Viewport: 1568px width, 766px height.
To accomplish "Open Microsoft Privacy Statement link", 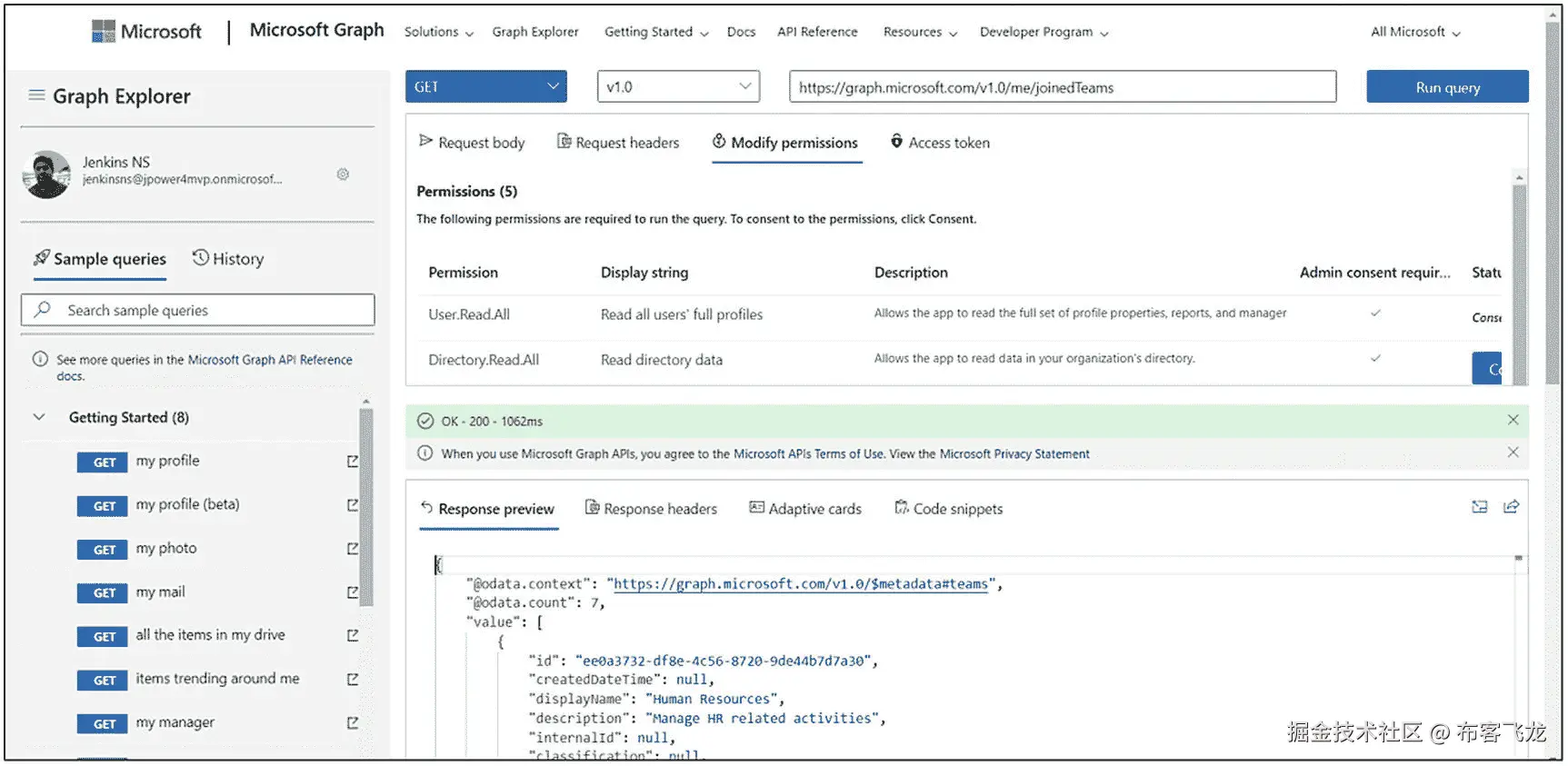I will pyautogui.click(x=1014, y=453).
